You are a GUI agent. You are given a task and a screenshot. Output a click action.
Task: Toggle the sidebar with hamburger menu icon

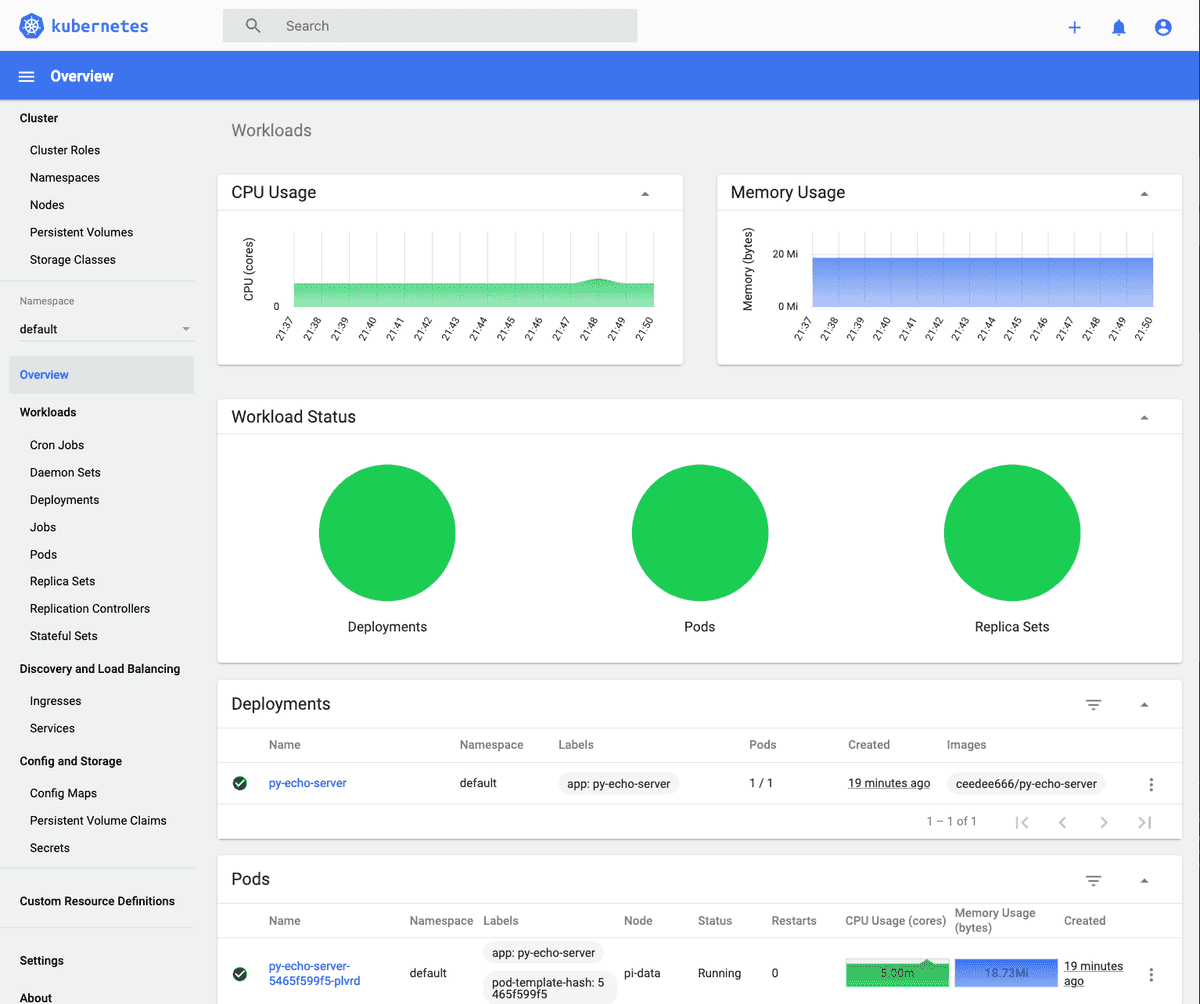26,75
